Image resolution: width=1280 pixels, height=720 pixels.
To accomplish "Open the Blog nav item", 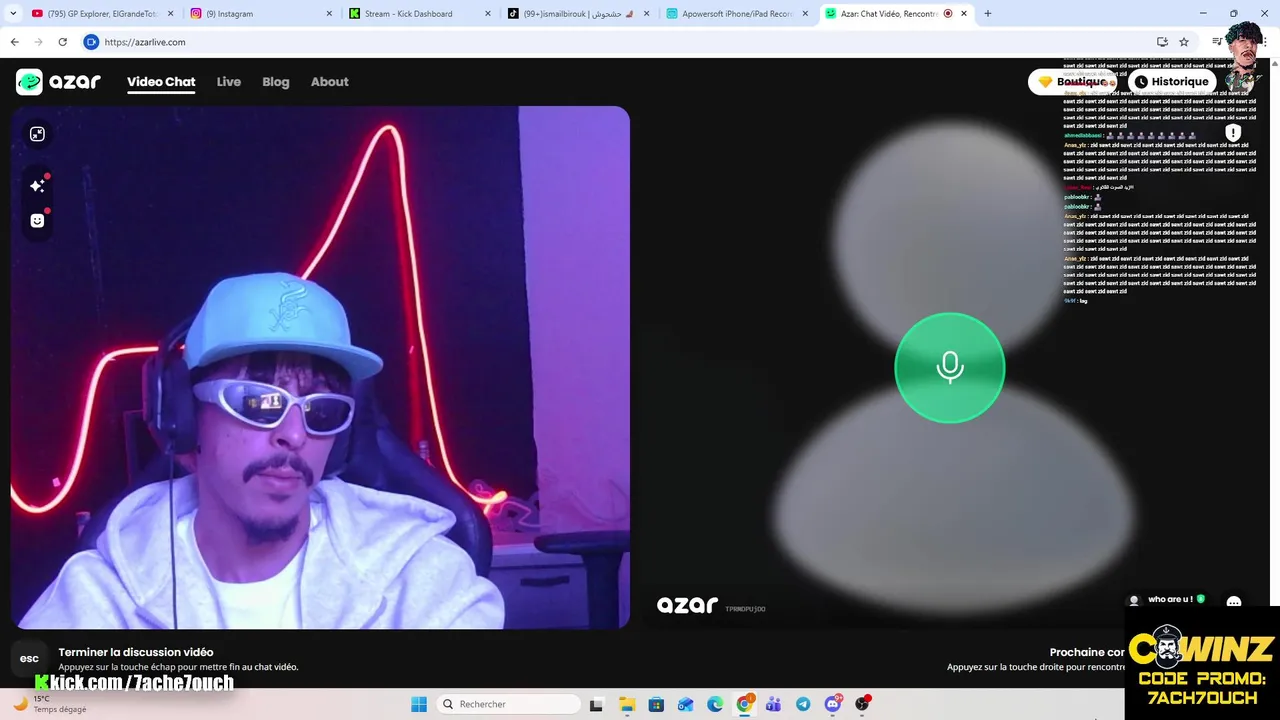I will click(276, 82).
